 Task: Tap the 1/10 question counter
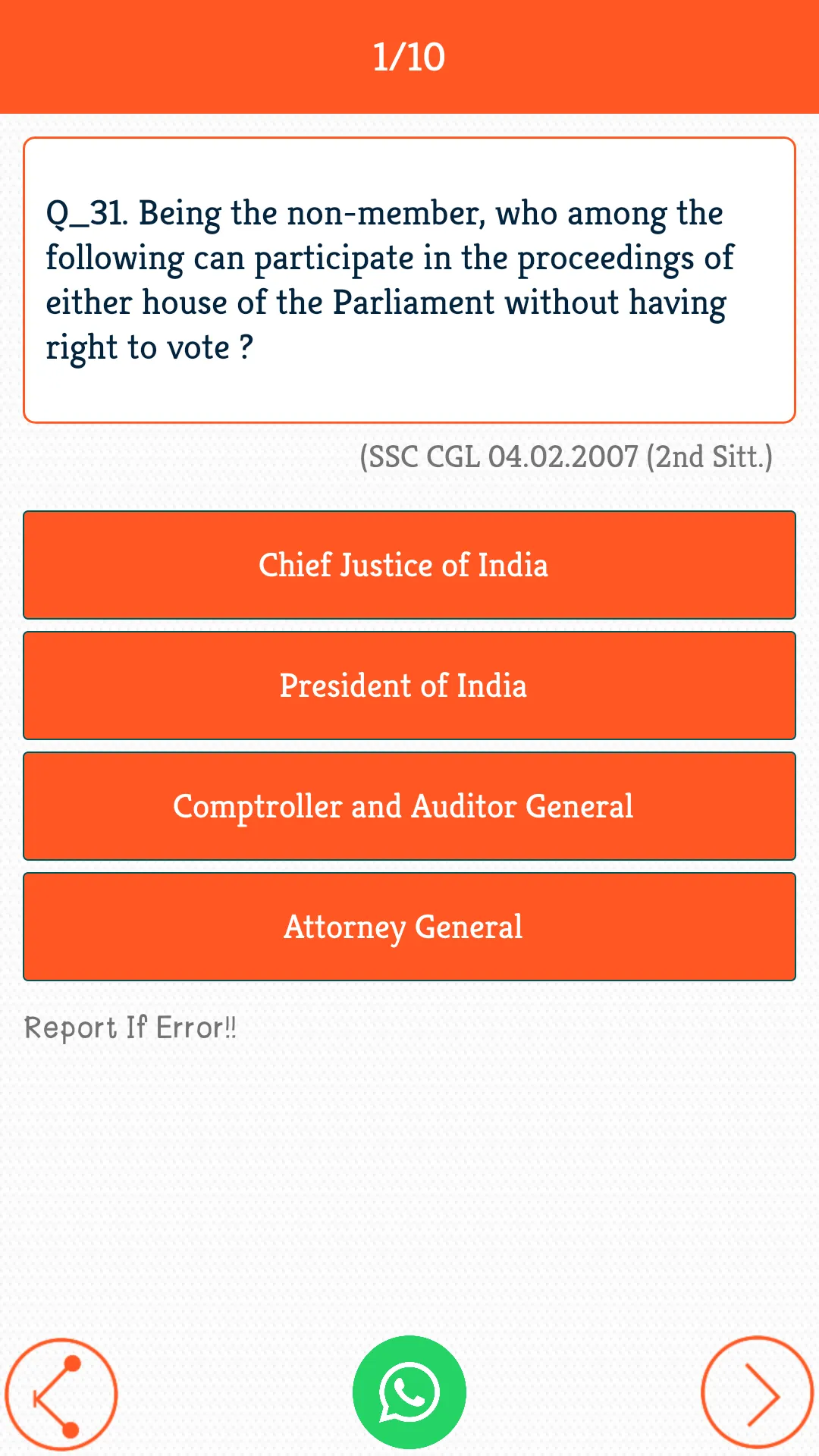[x=409, y=57]
